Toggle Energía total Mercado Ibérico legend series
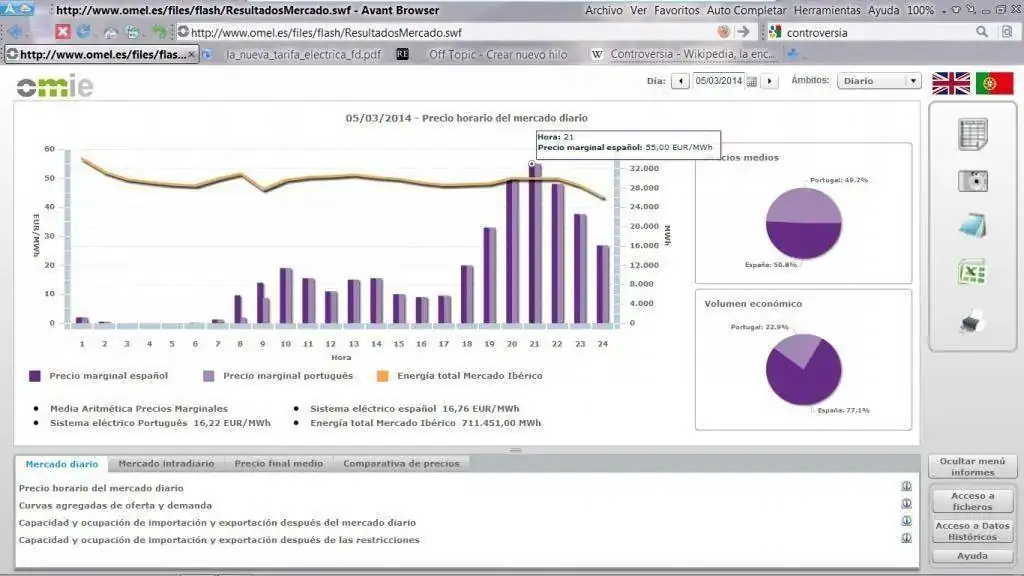This screenshot has height=576, width=1024. (x=462, y=376)
